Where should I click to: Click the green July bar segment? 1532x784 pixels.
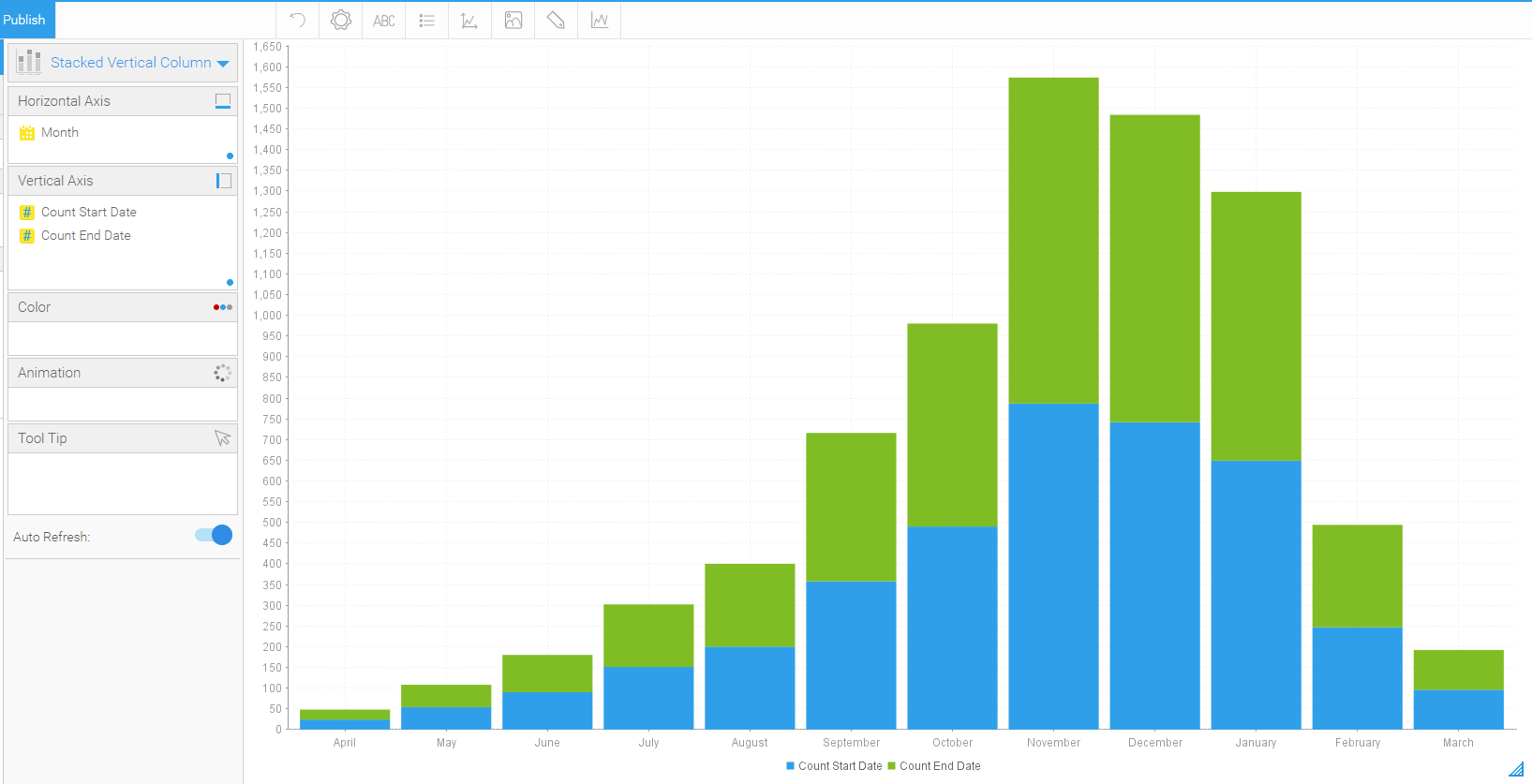pos(648,636)
